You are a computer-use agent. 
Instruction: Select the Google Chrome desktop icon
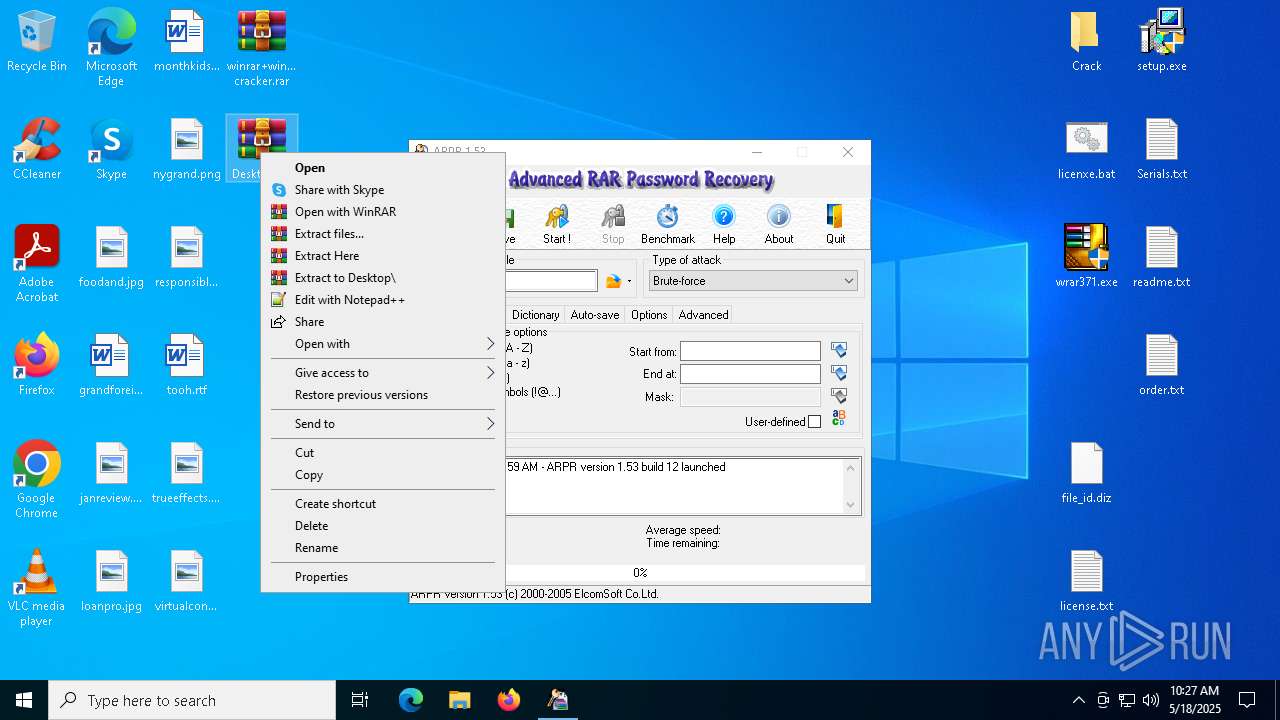pos(37,480)
